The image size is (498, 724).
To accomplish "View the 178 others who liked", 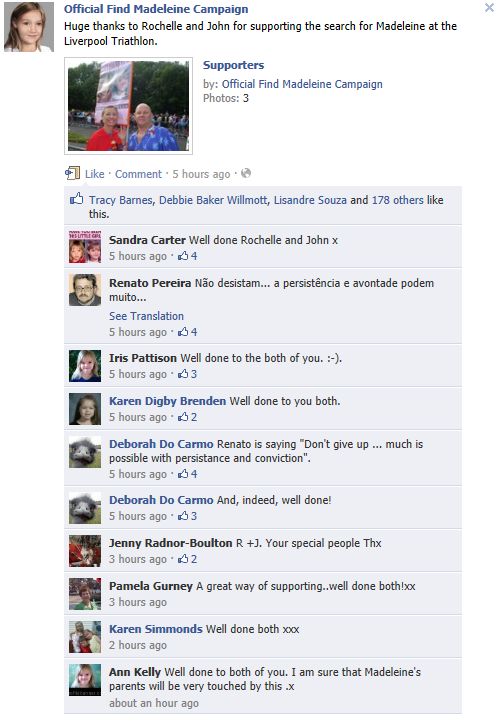I will [397, 200].
